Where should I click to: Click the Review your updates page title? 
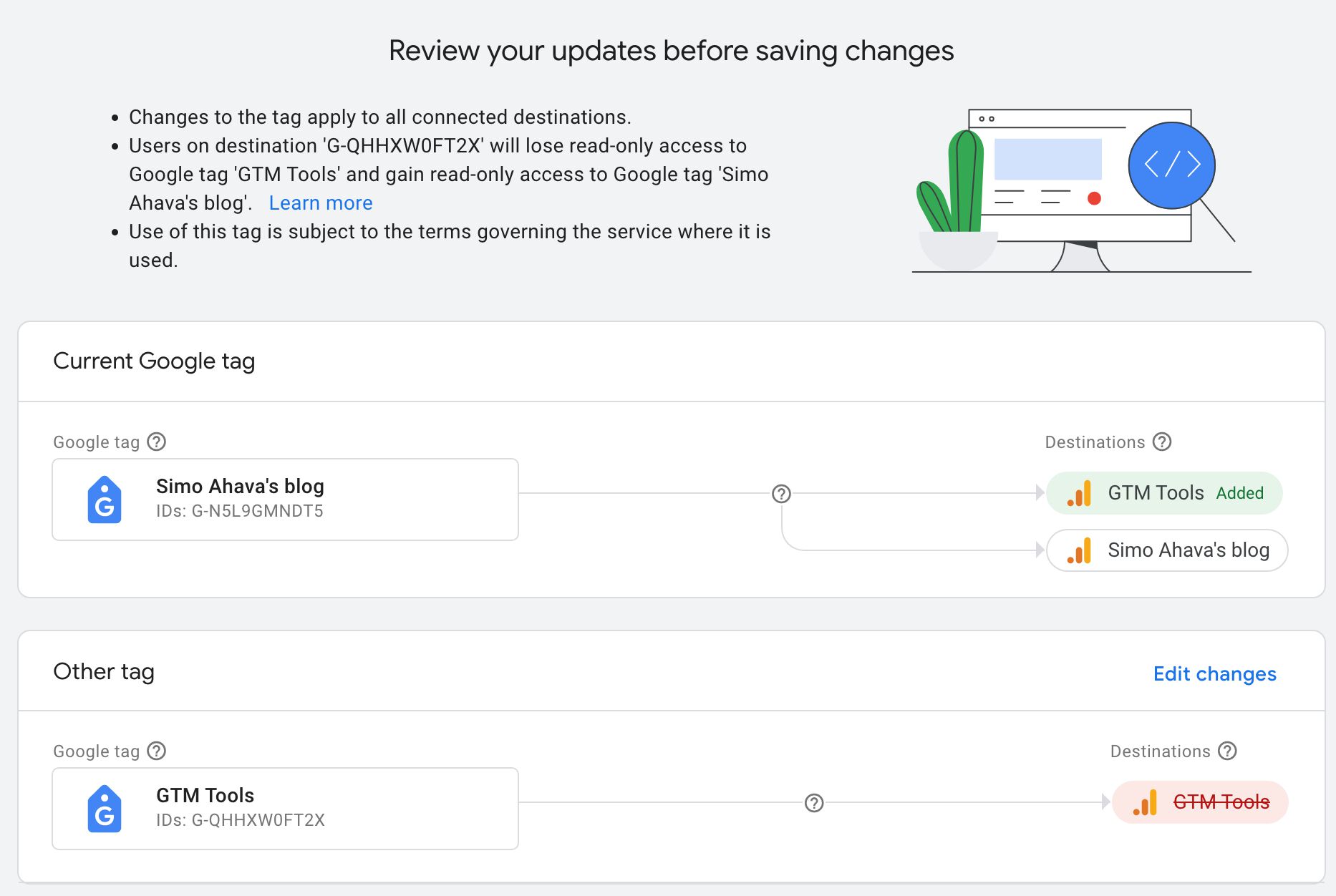(x=672, y=51)
